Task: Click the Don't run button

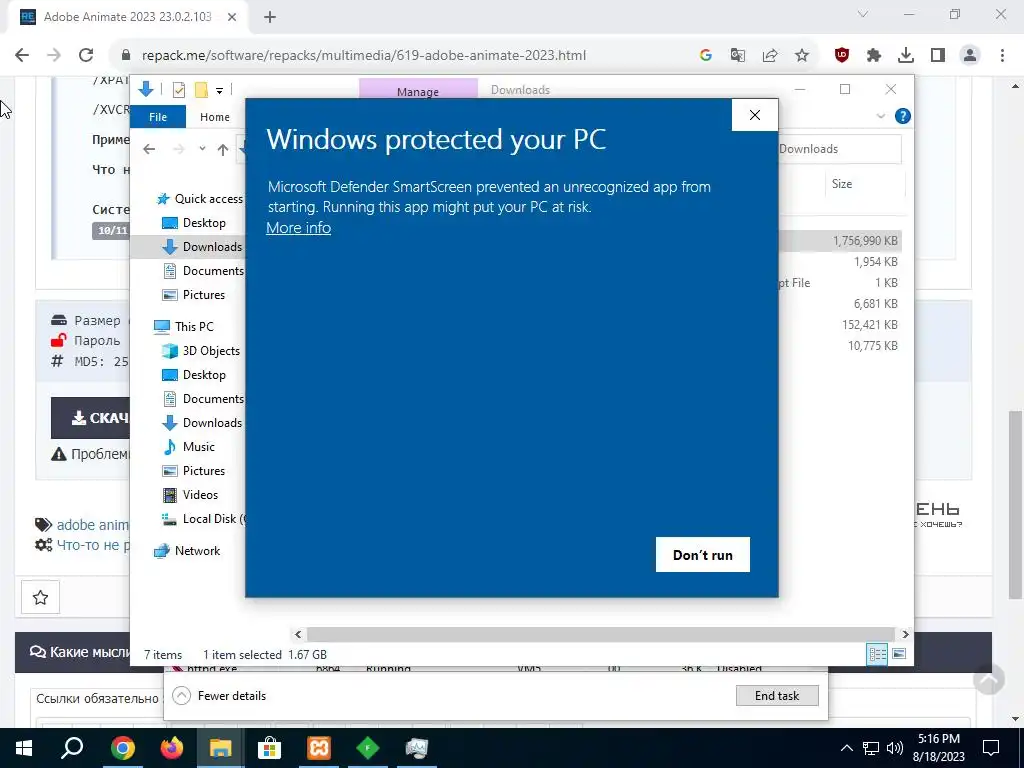Action: pos(703,554)
